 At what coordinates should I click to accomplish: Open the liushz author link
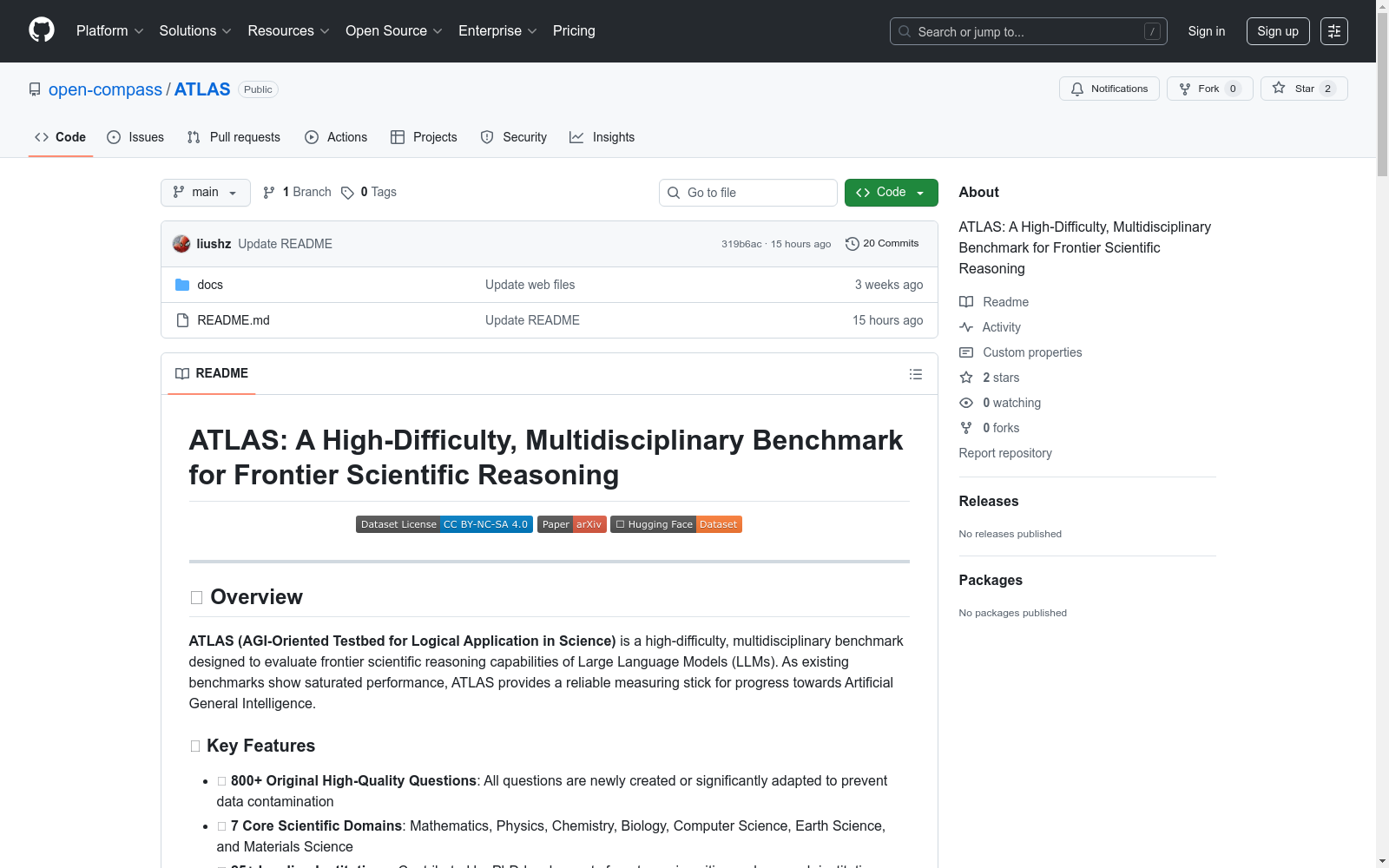(214, 244)
